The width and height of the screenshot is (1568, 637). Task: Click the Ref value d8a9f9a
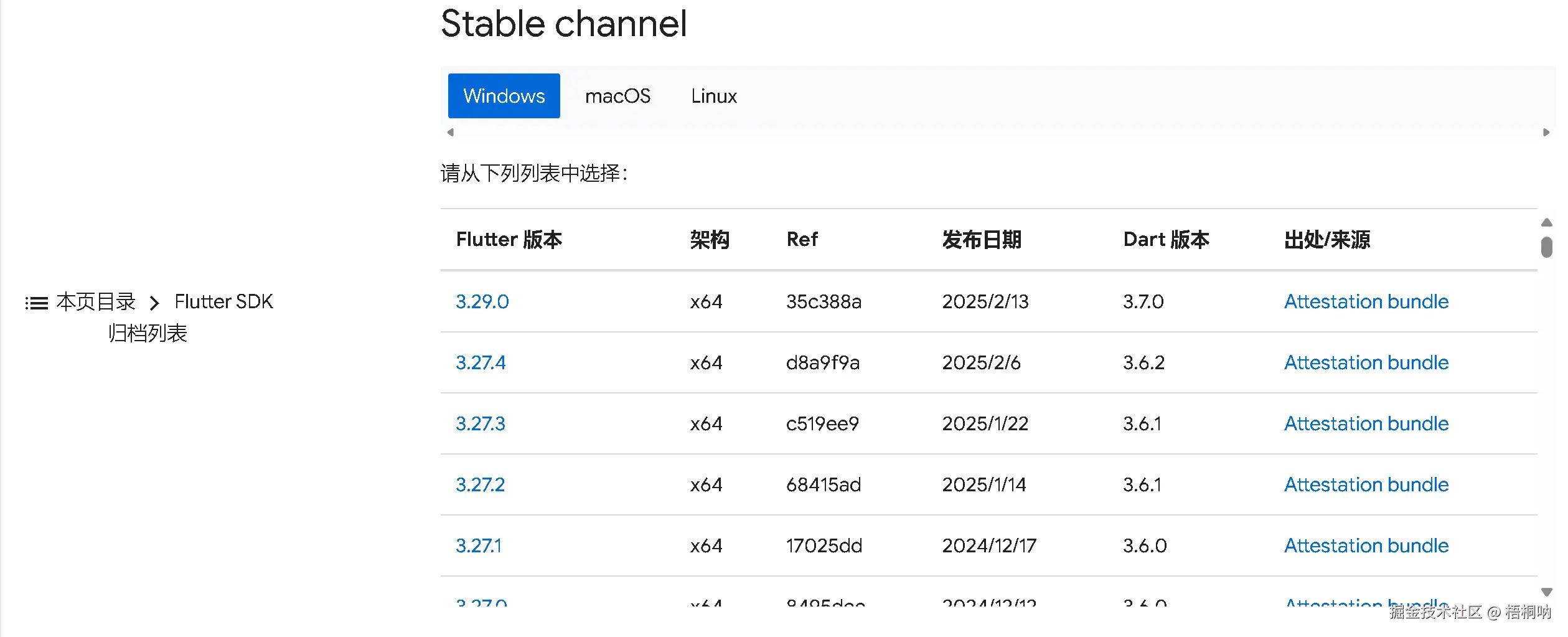tap(823, 363)
